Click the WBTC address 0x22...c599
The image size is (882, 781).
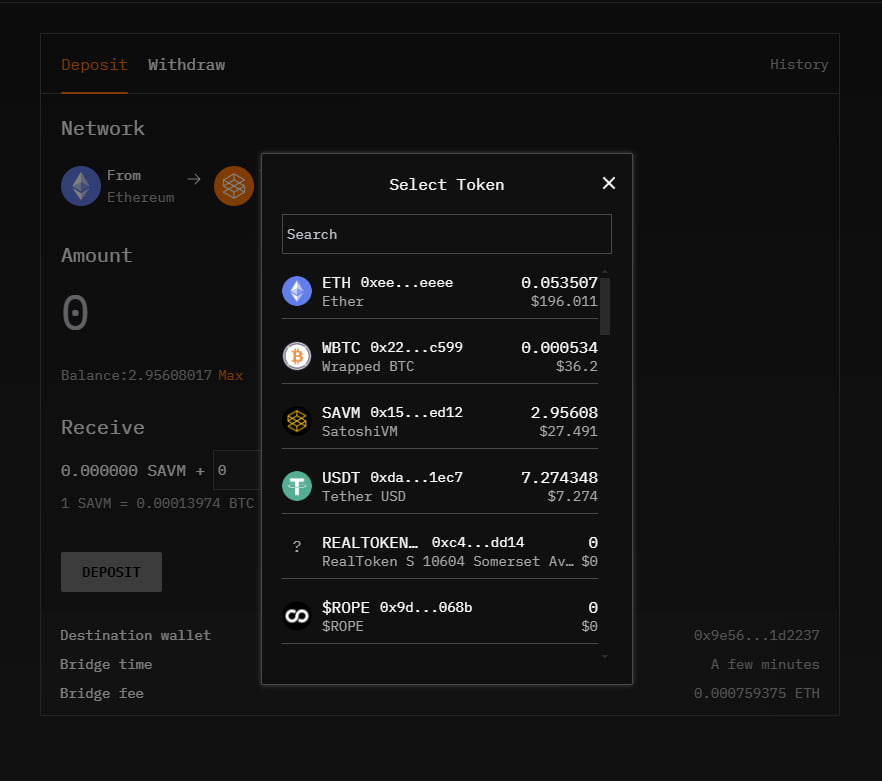[416, 347]
